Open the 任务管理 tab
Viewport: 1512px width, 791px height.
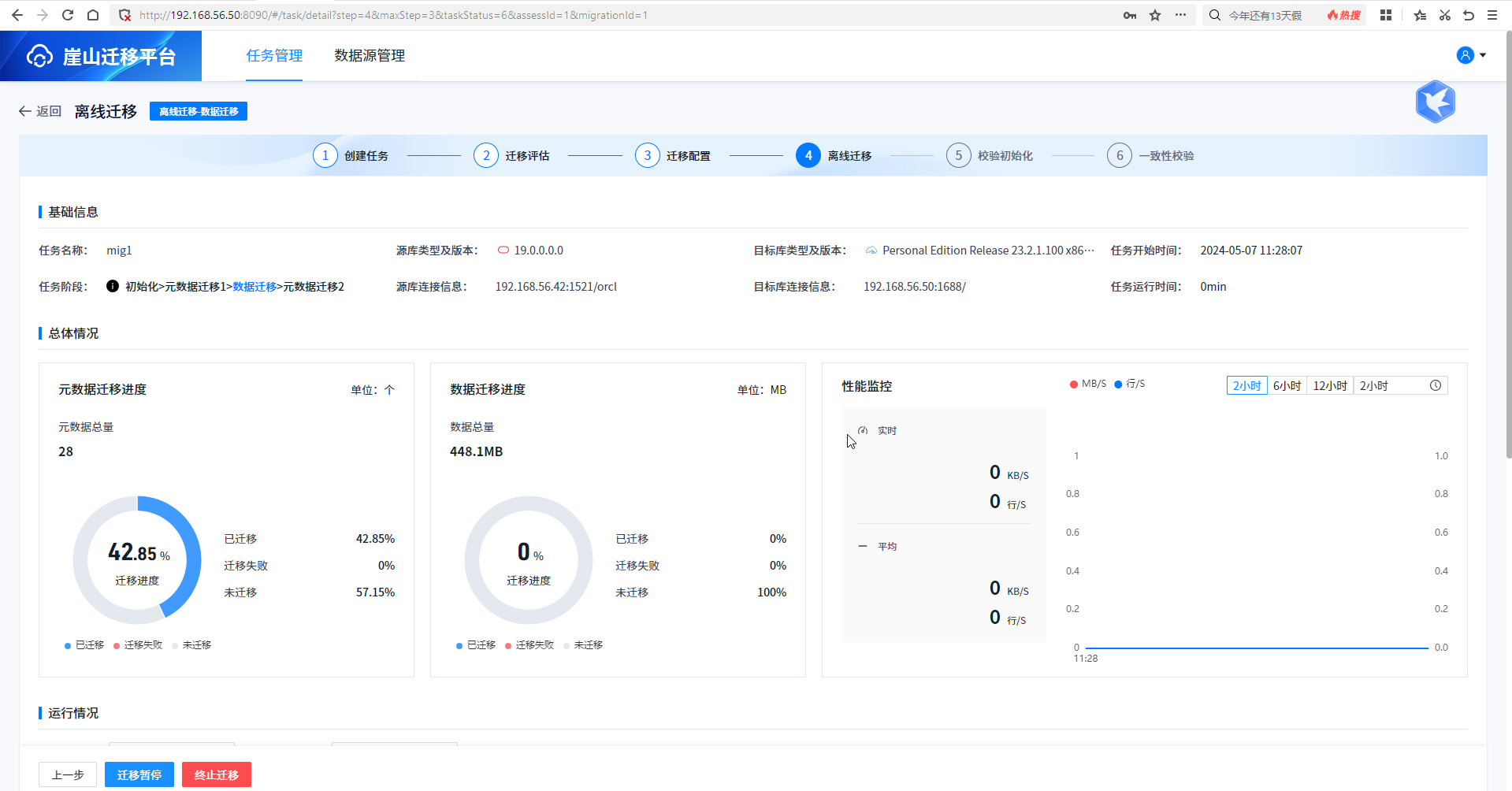pos(274,56)
